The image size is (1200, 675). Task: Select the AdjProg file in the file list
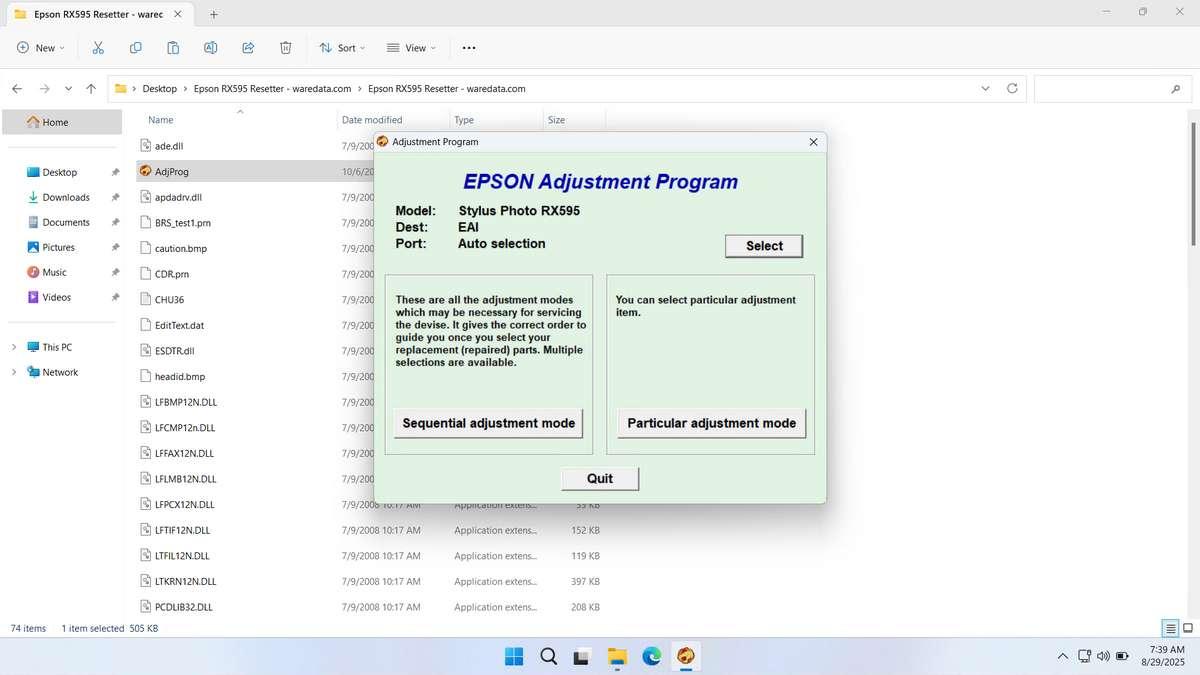click(x=172, y=171)
